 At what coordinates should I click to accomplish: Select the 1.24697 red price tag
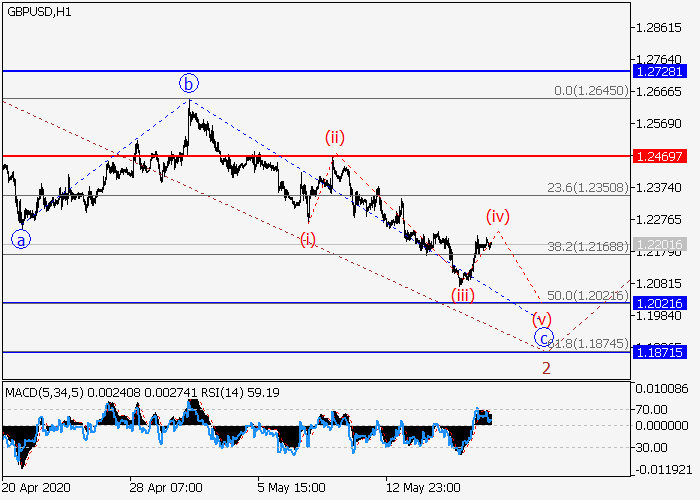click(x=660, y=156)
